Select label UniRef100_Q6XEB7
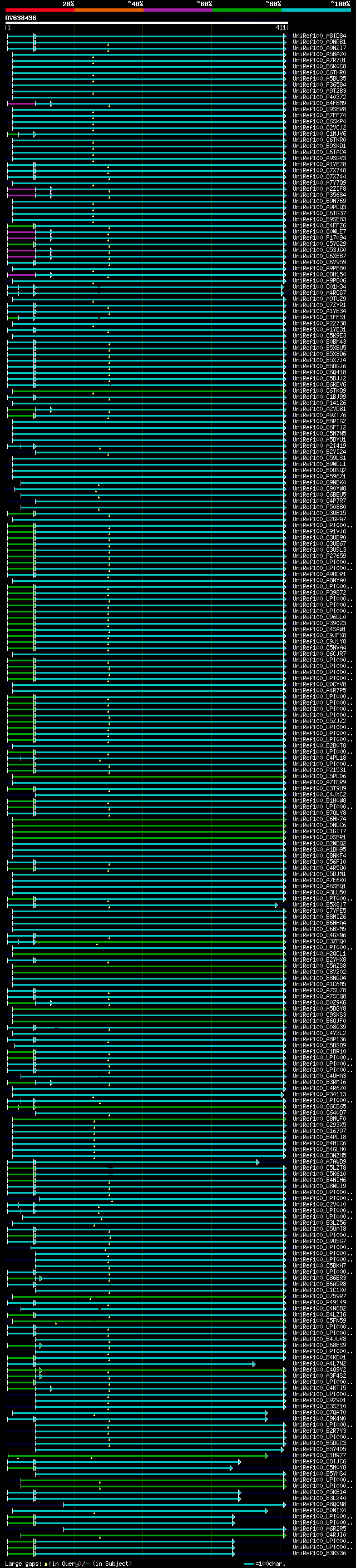356x1568 pixels. (x=319, y=256)
